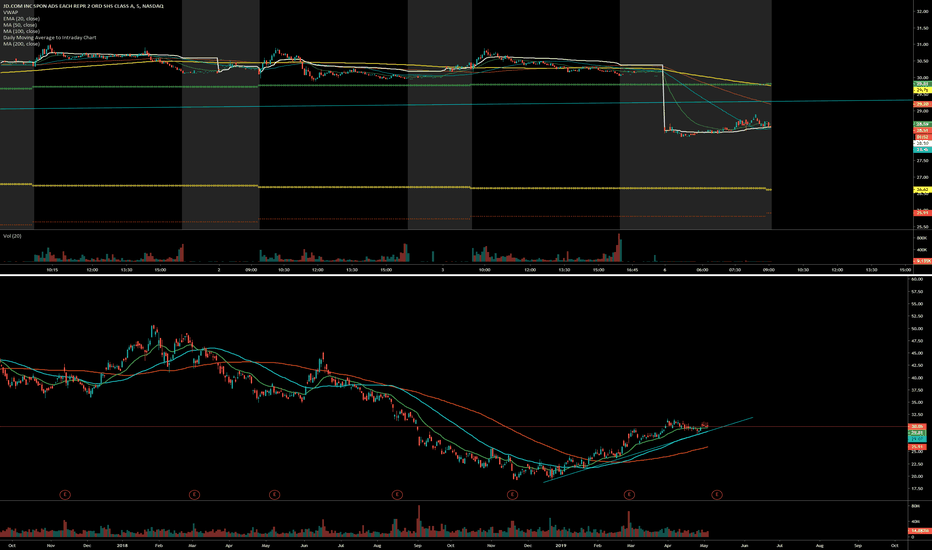The height and width of the screenshot is (550, 932).
Task: Click the 07:30 time axis label
Action: 735,269
